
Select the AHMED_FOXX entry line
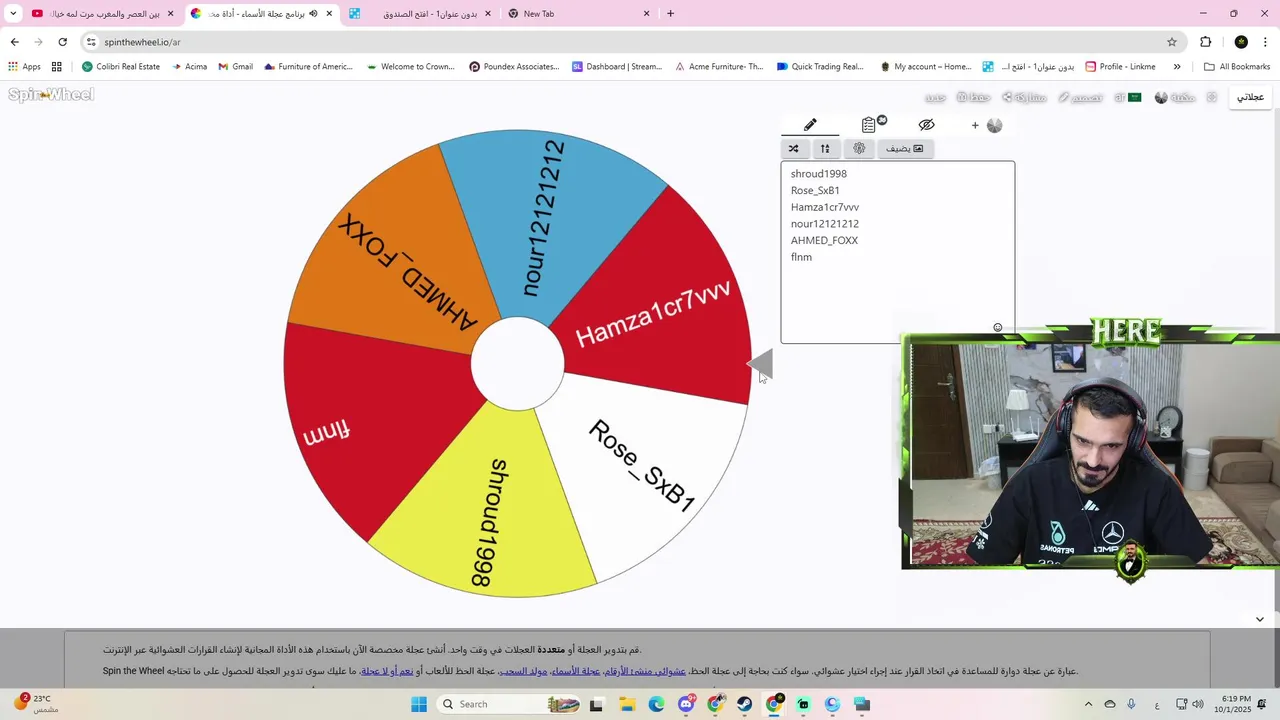824,240
